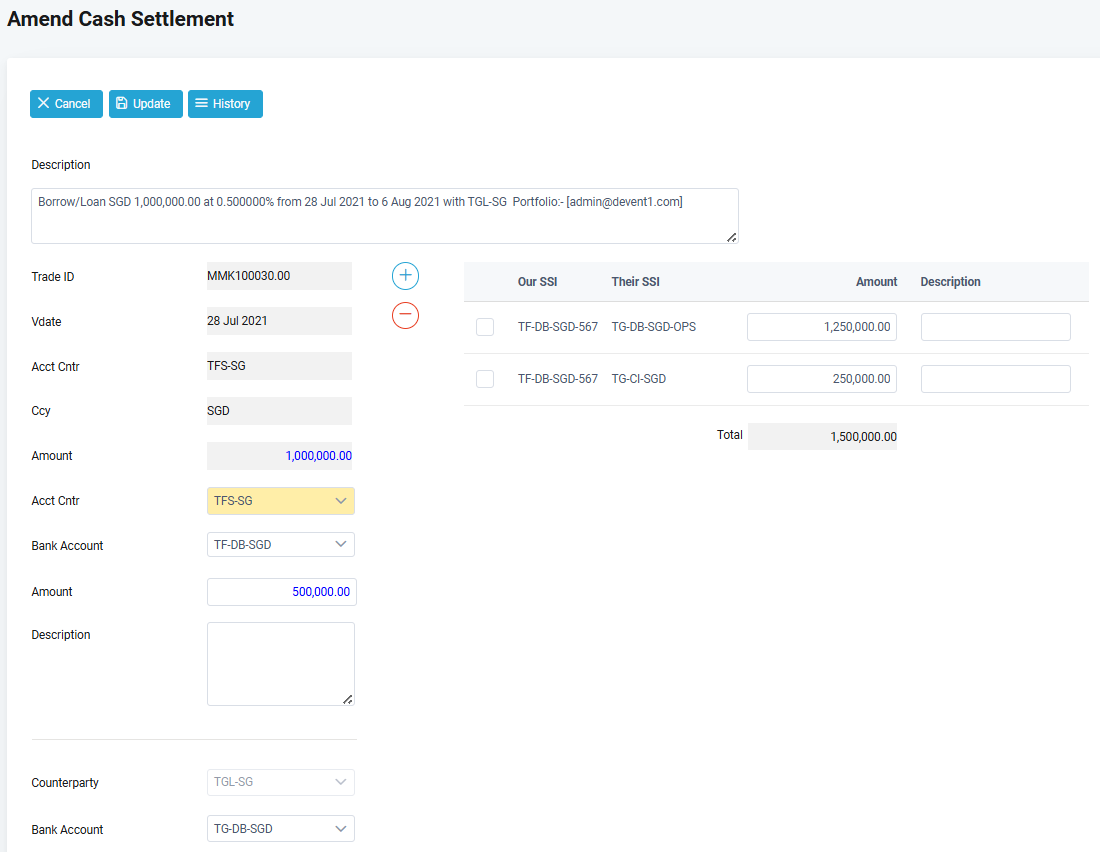Click TF-DB-SGD-567 in the TG-CI-SGD row
This screenshot has width=1100, height=852.
(x=558, y=379)
